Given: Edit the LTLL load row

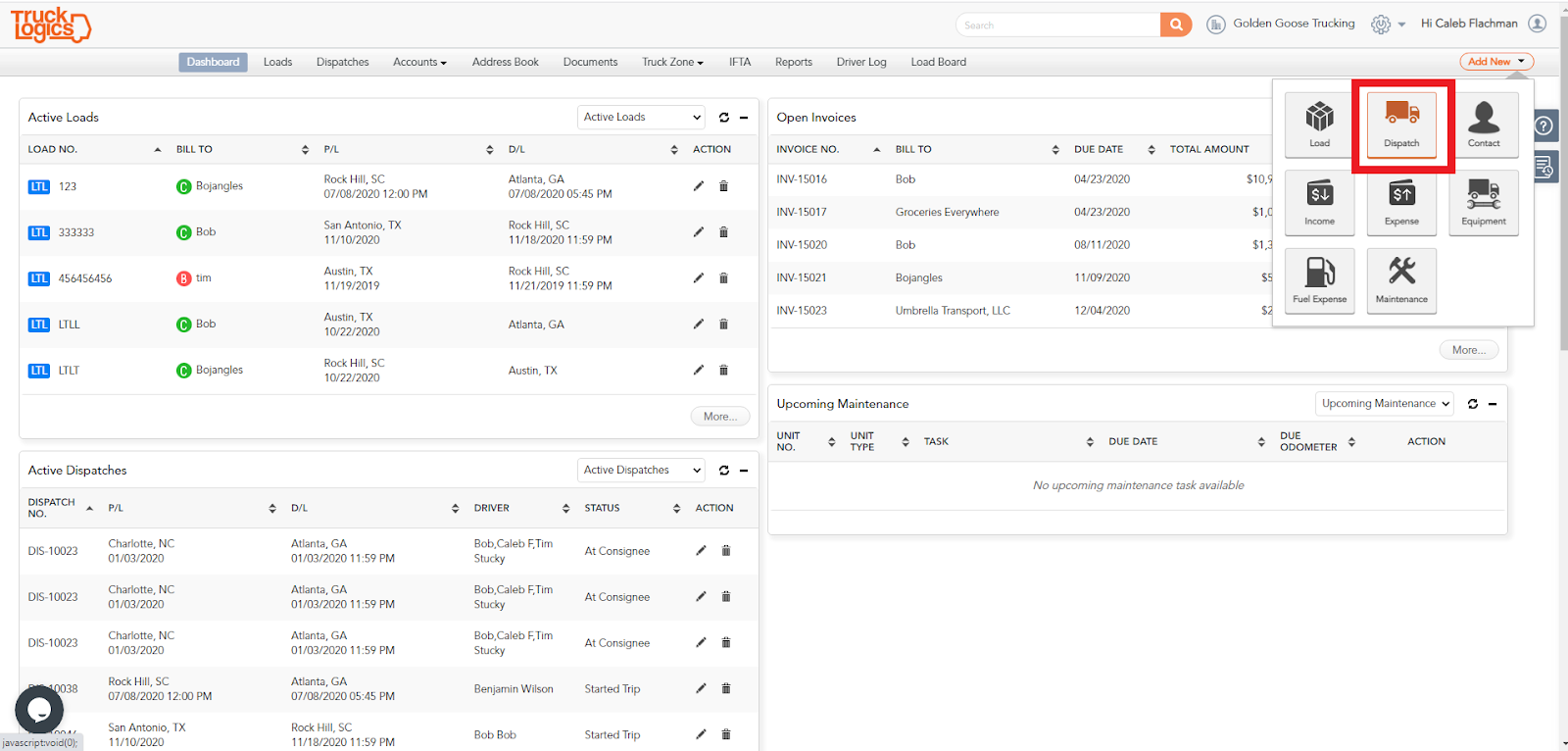Looking at the screenshot, I should (699, 325).
